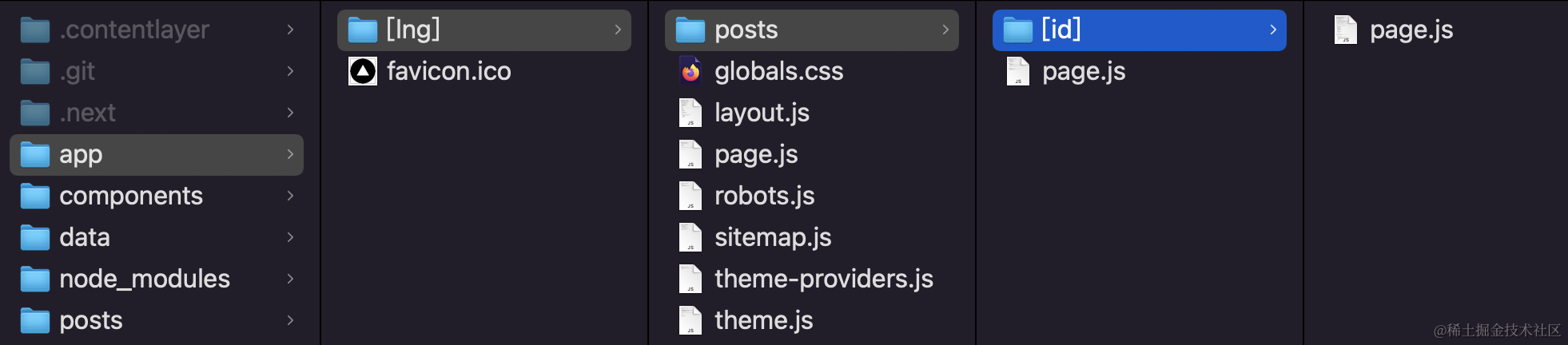Screen dimensions: 1568x345
Task: Select page.js in the last column
Action: click(x=1411, y=30)
